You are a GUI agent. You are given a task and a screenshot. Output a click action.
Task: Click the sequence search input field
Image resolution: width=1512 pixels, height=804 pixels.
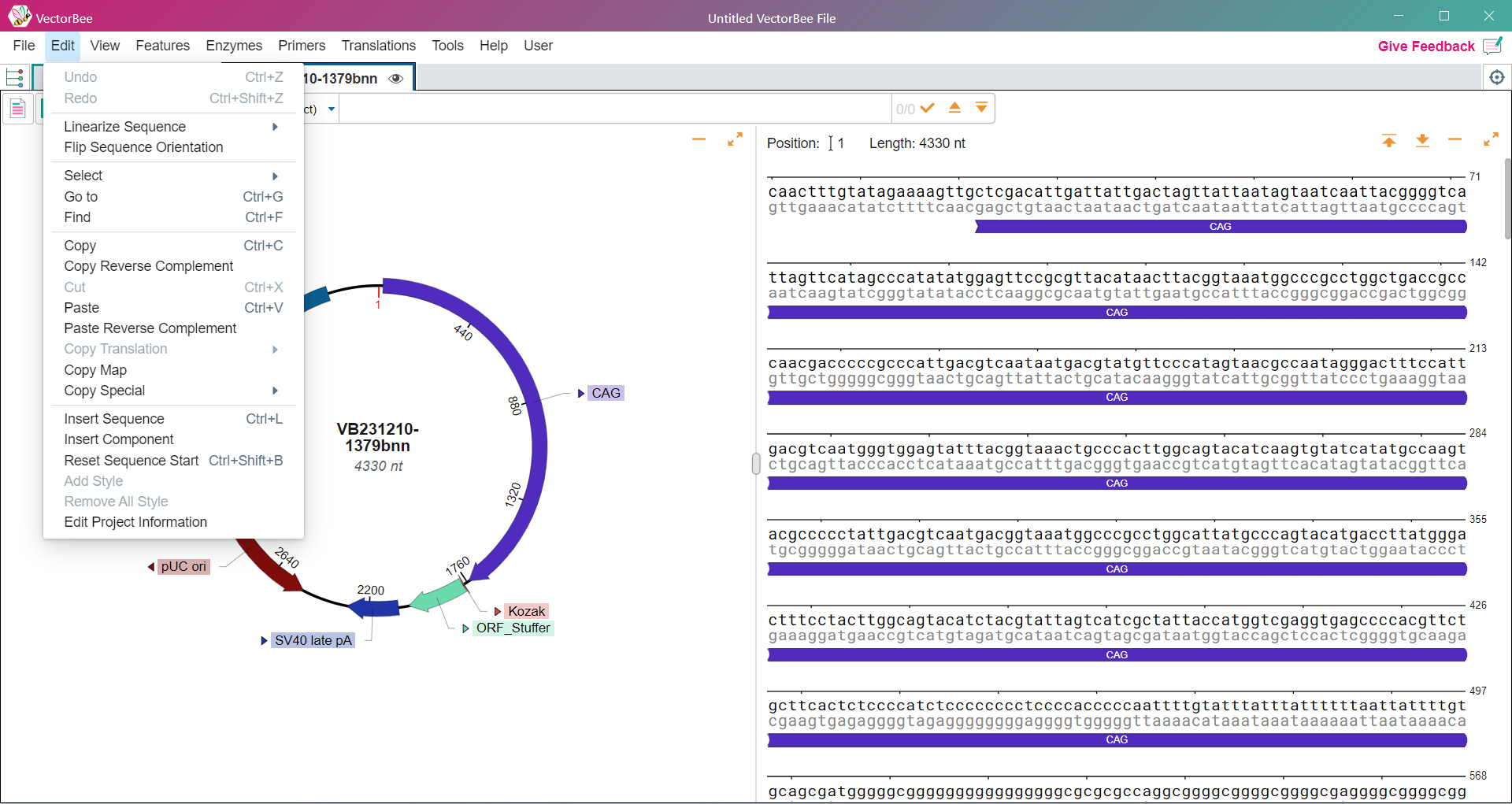tap(614, 109)
